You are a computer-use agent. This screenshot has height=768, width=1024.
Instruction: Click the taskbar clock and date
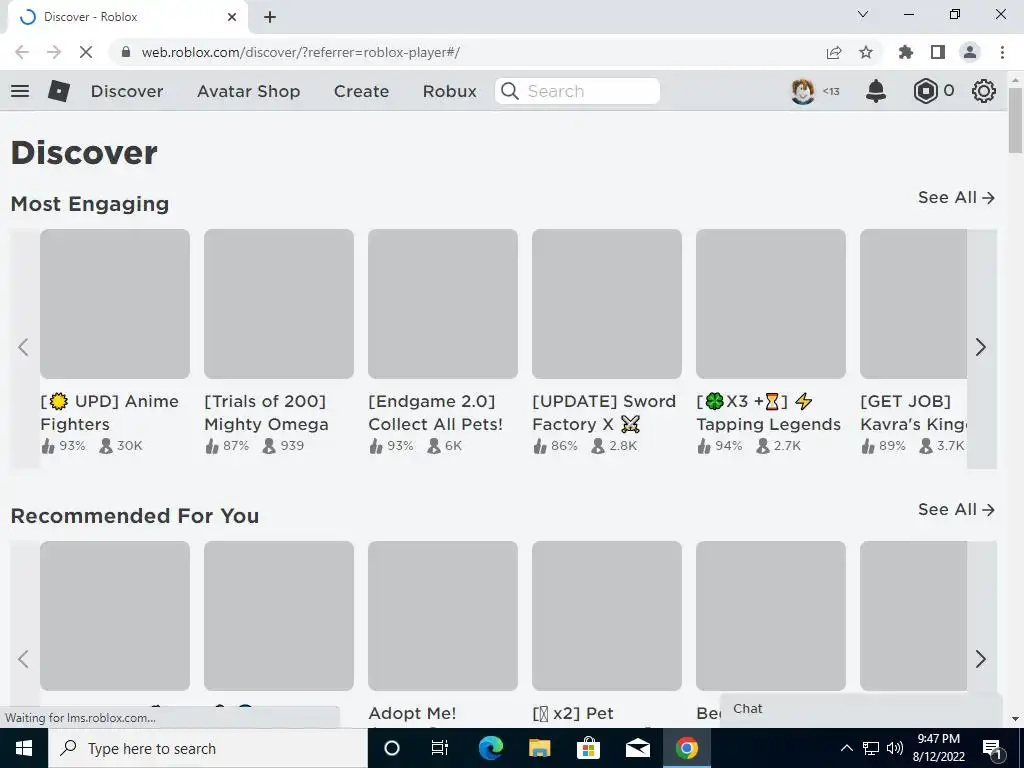click(x=939, y=748)
